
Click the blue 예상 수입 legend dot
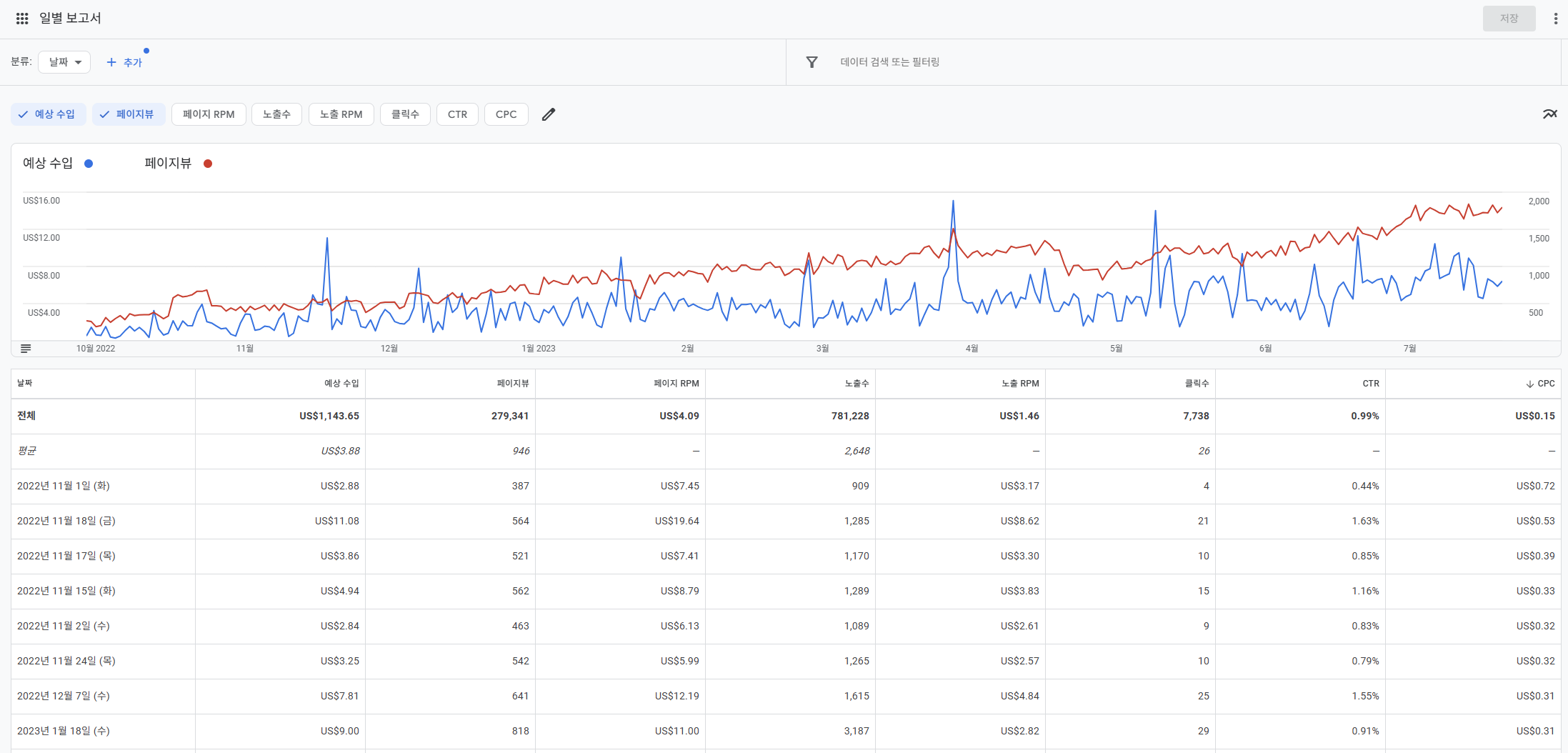[89, 164]
